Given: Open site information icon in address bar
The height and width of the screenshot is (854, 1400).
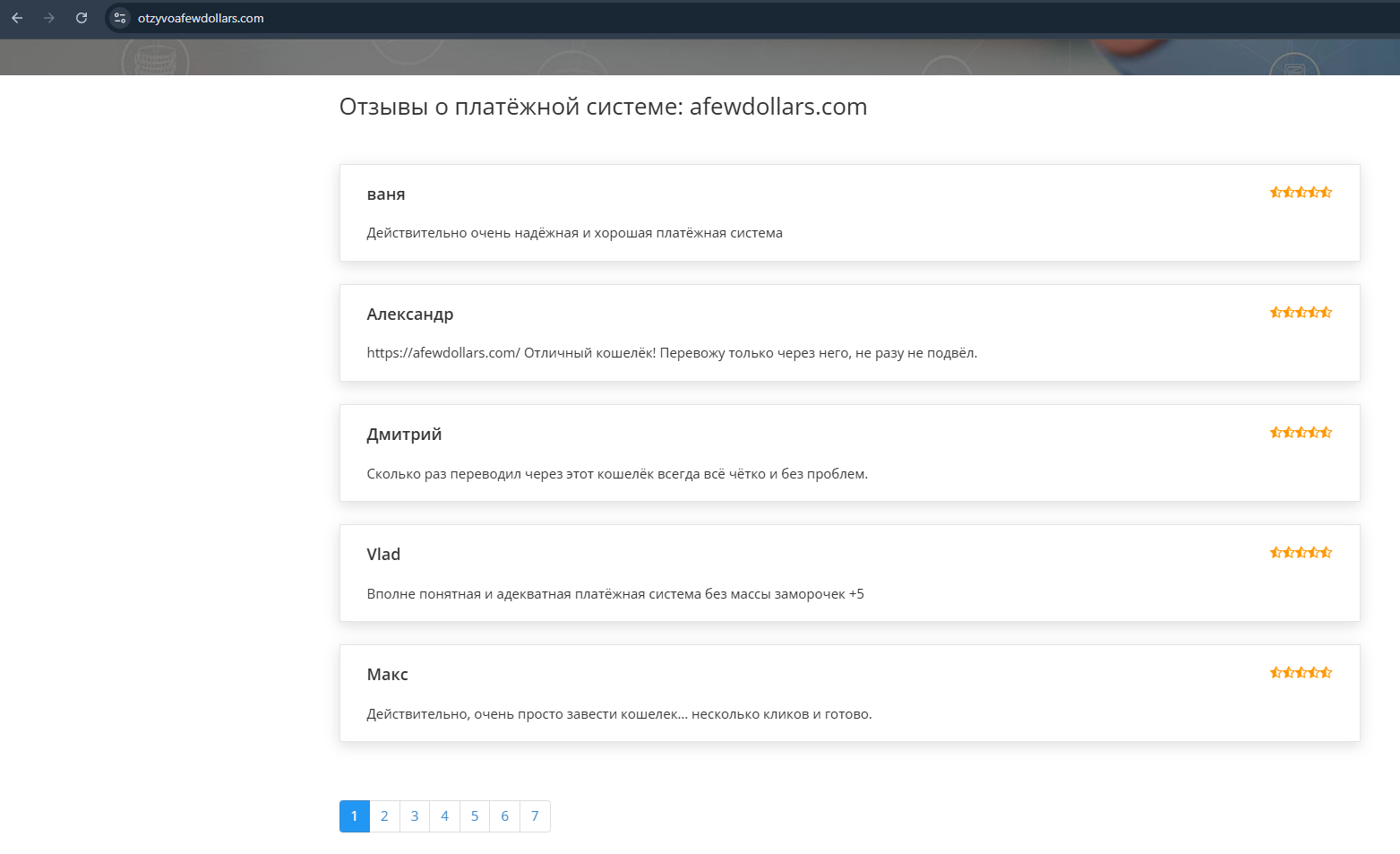Looking at the screenshot, I should tap(120, 18).
